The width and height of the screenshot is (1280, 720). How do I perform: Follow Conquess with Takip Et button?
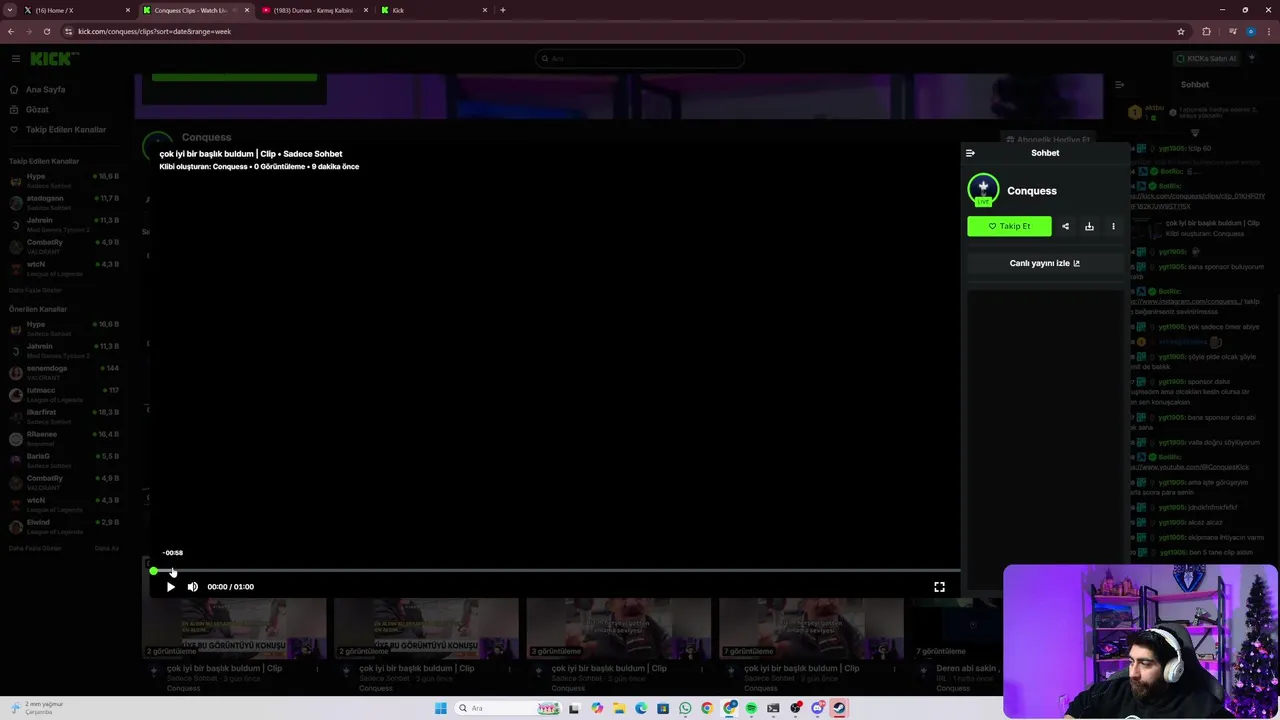point(1009,226)
